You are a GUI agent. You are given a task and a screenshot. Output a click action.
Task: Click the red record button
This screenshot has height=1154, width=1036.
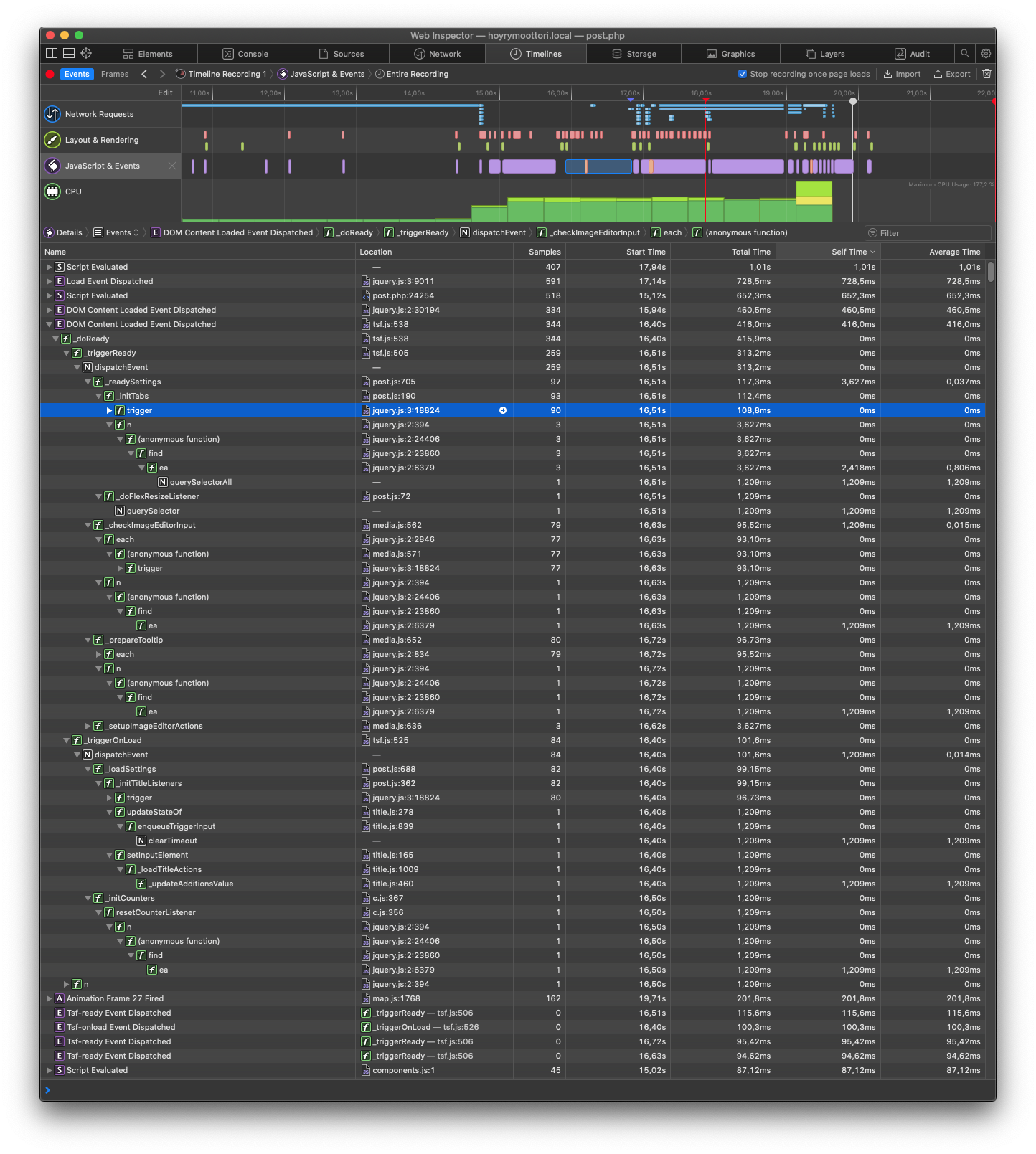tap(50, 74)
